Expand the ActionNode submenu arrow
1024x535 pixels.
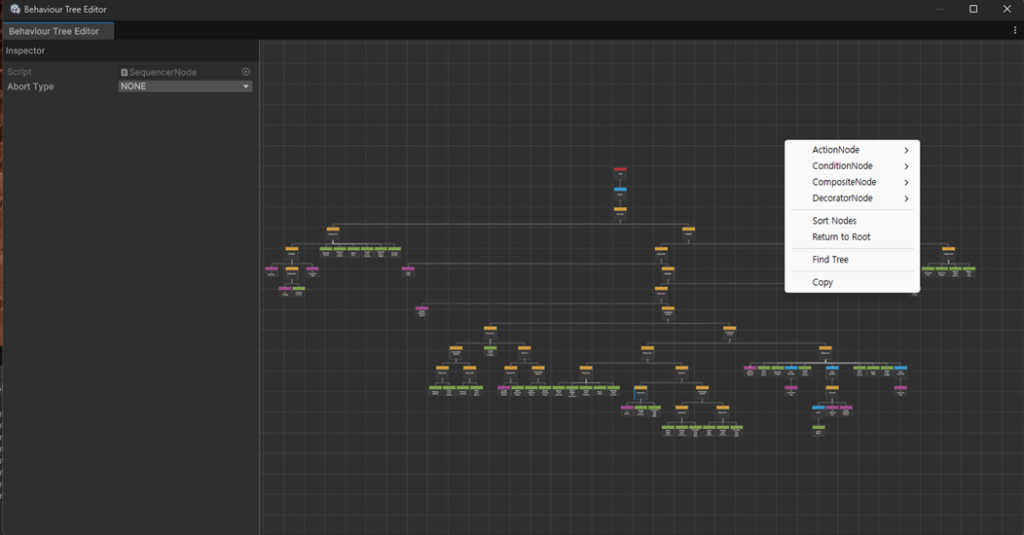(x=906, y=150)
